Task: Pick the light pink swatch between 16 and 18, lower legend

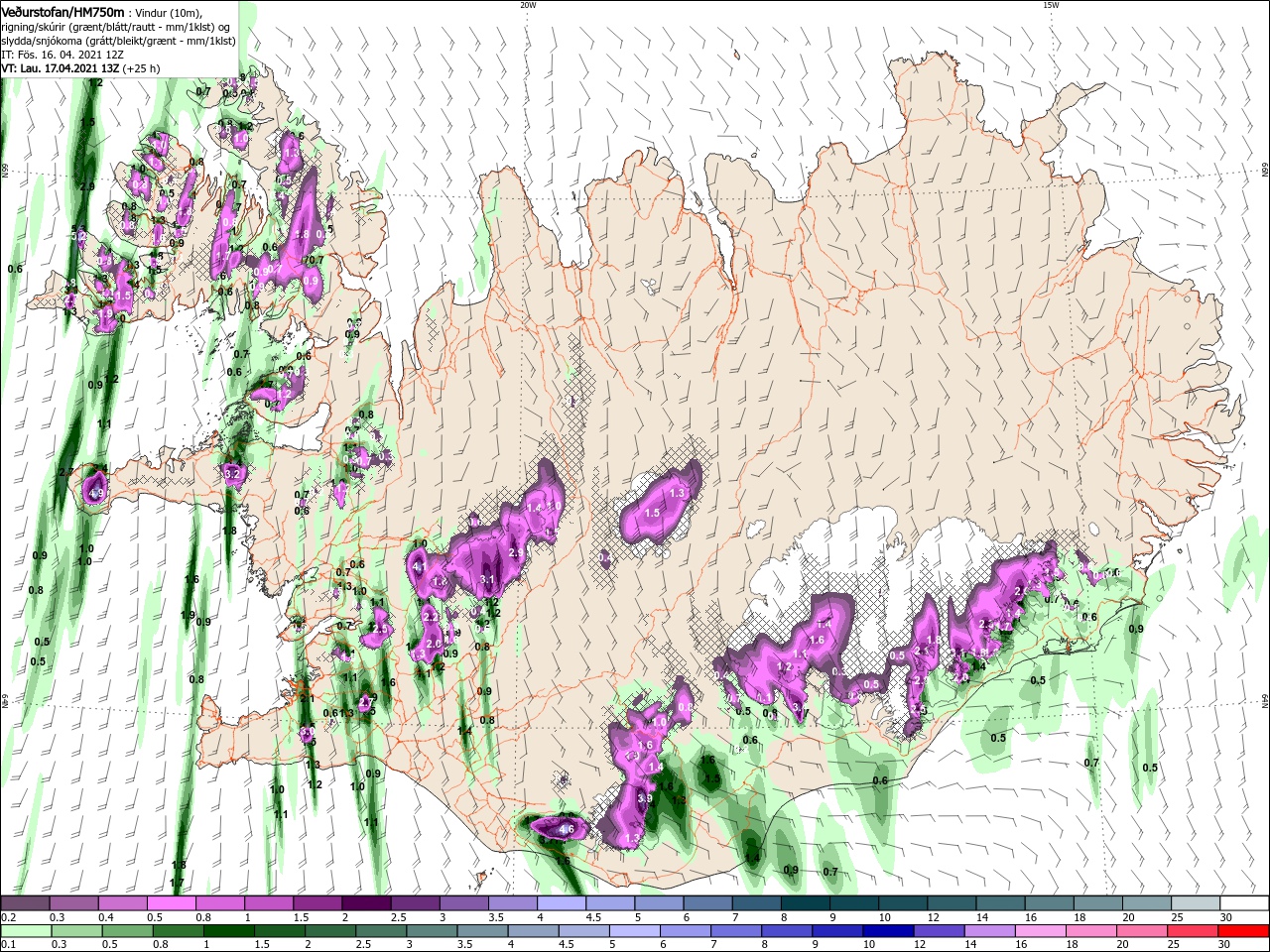Action: (x=1040, y=931)
